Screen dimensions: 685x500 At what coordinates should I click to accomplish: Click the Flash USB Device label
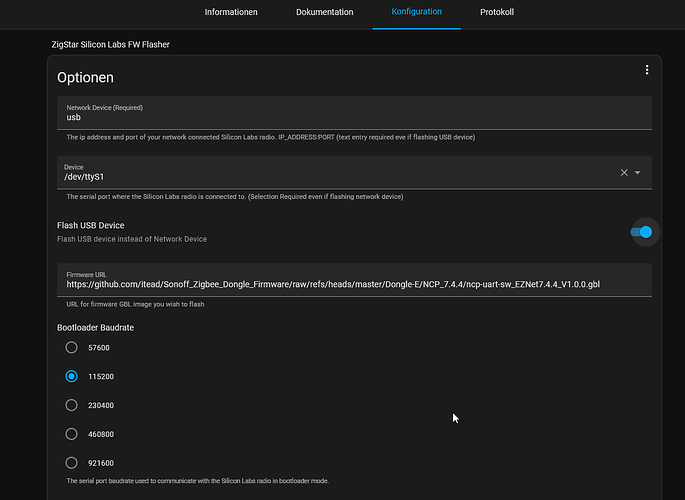[x=90, y=225]
